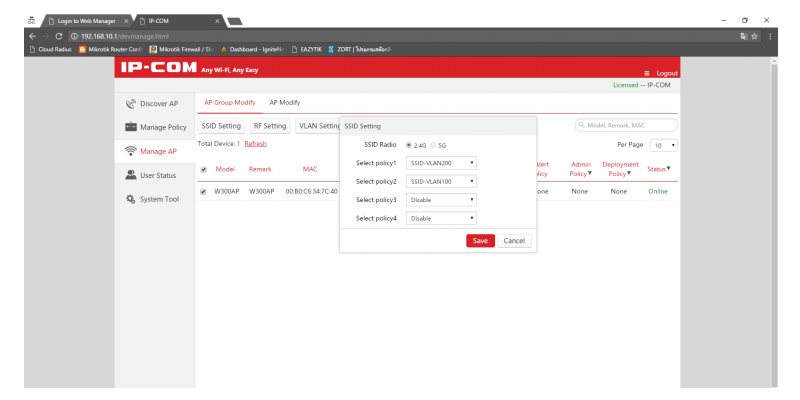Uncheck the W300AP device row checkbox
800x400 pixels.
coord(203,192)
